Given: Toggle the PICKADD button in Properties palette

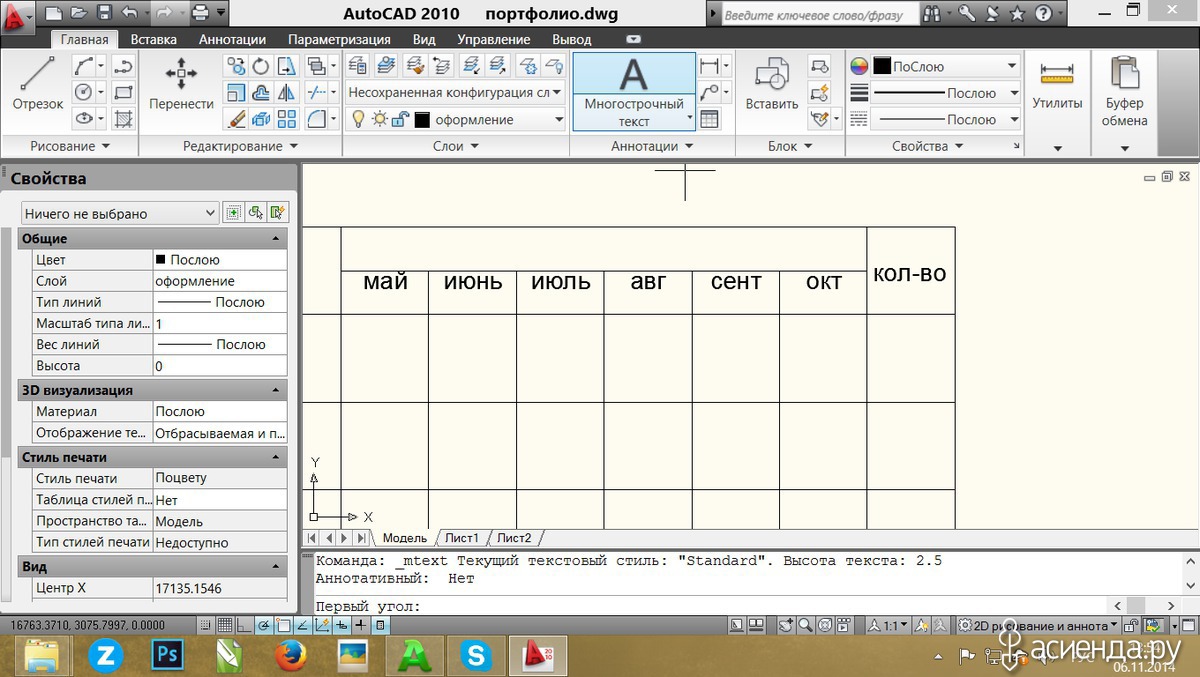Looking at the screenshot, I should click(x=234, y=213).
